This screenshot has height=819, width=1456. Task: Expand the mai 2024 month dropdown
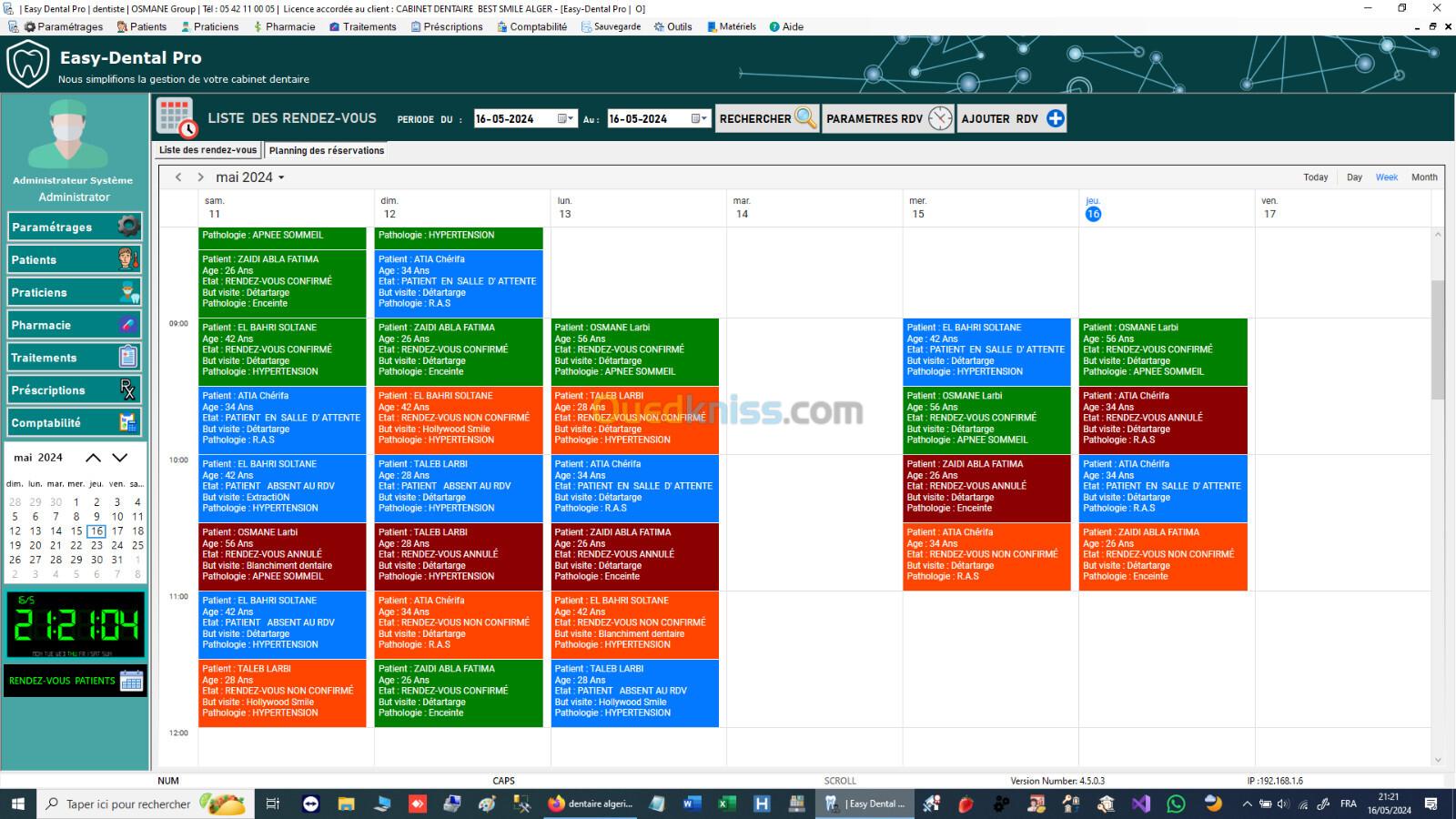click(x=281, y=178)
